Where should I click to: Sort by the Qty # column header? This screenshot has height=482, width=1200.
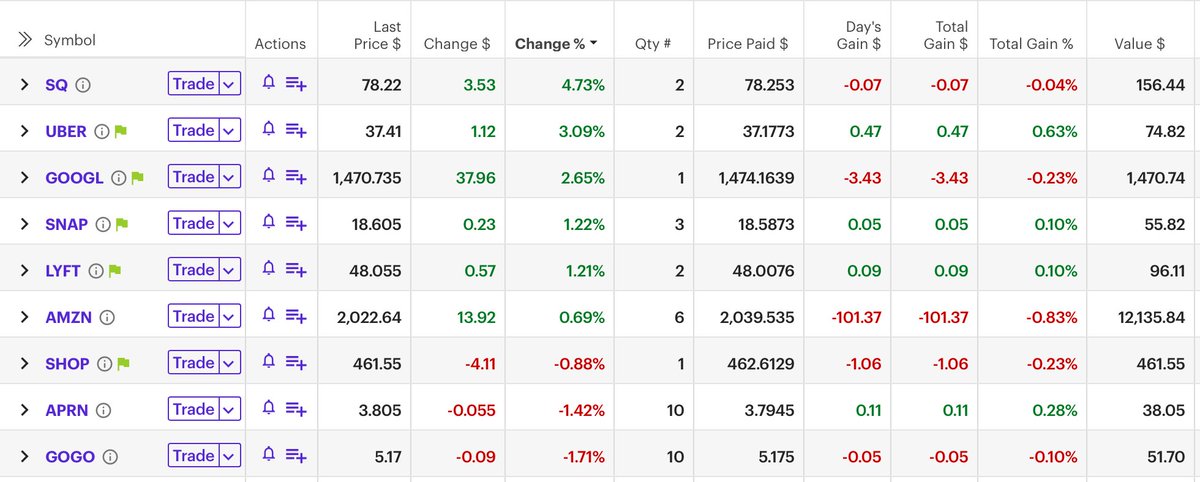pyautogui.click(x=653, y=44)
